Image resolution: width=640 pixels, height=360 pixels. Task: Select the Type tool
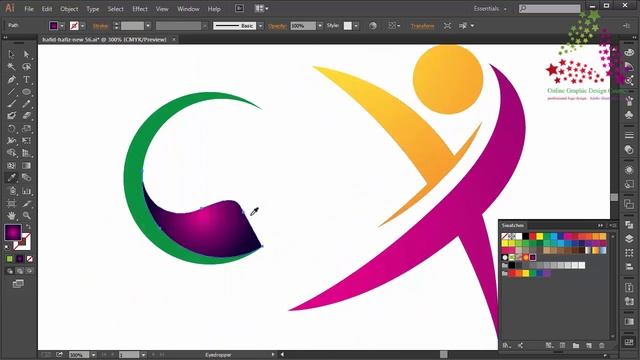(27, 80)
